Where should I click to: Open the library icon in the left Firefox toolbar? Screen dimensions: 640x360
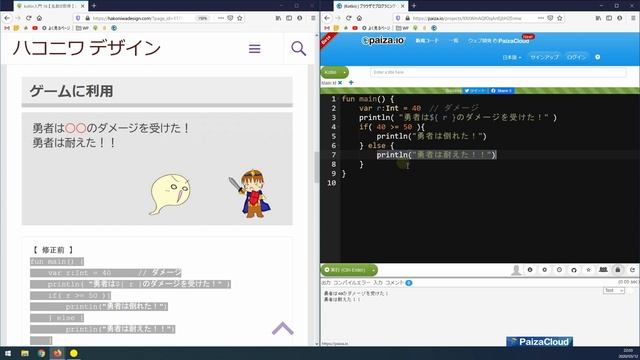pos(278,18)
